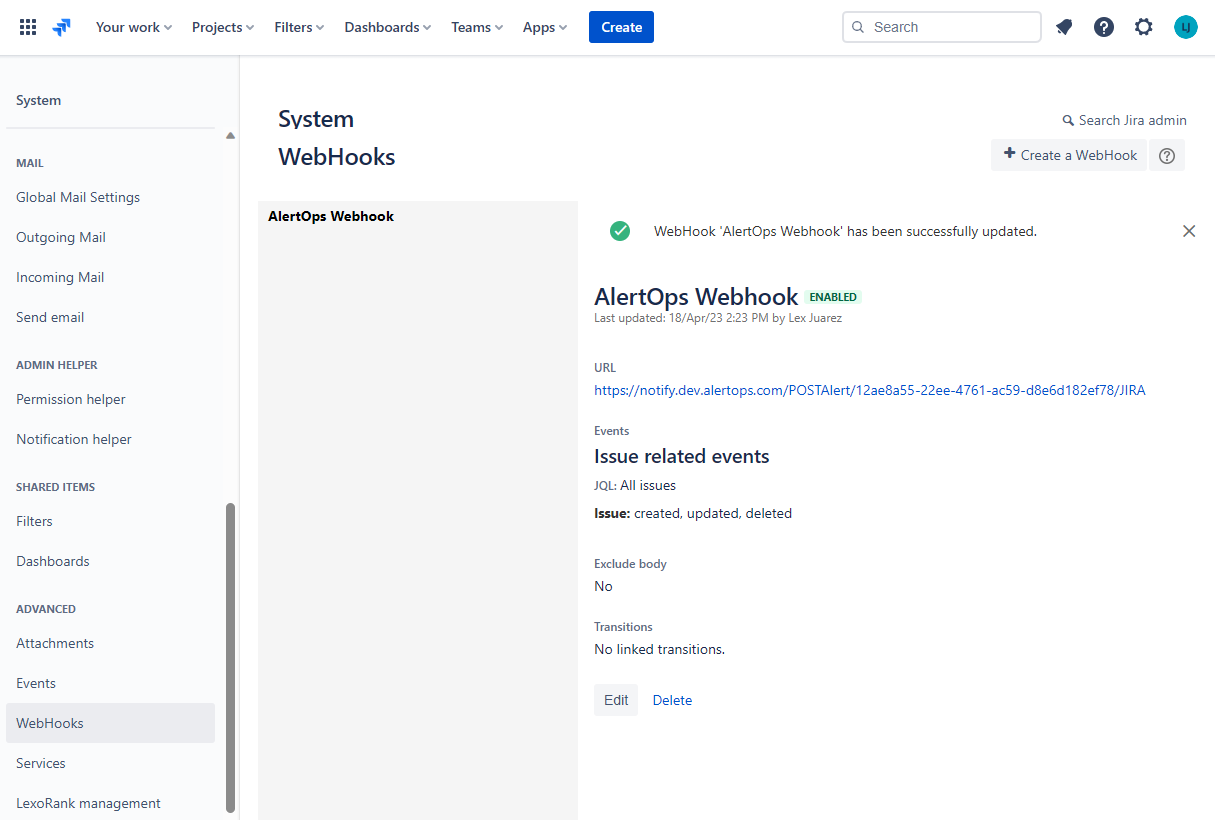
Task: Go to Global Mail Settings in sidebar
Action: 78,197
